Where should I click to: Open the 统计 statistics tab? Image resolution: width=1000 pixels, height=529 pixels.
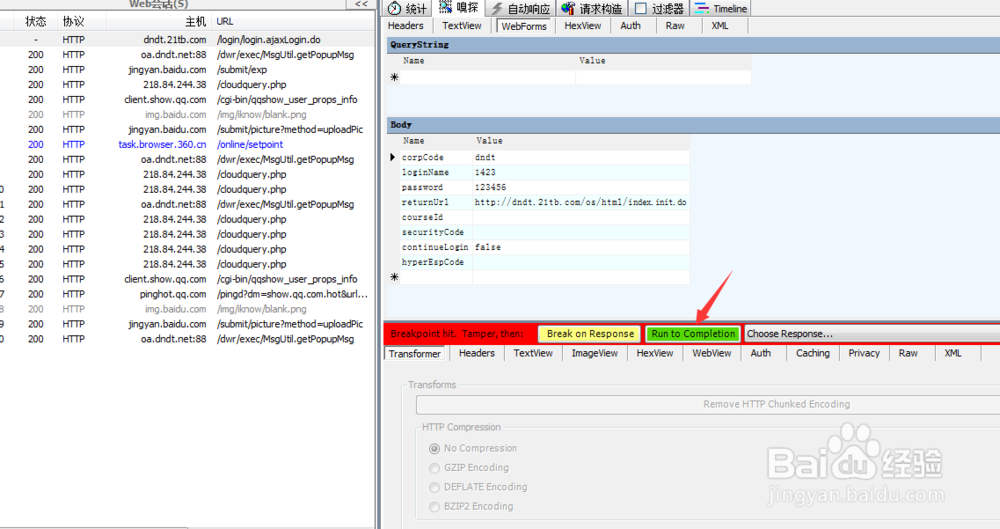tap(408, 8)
